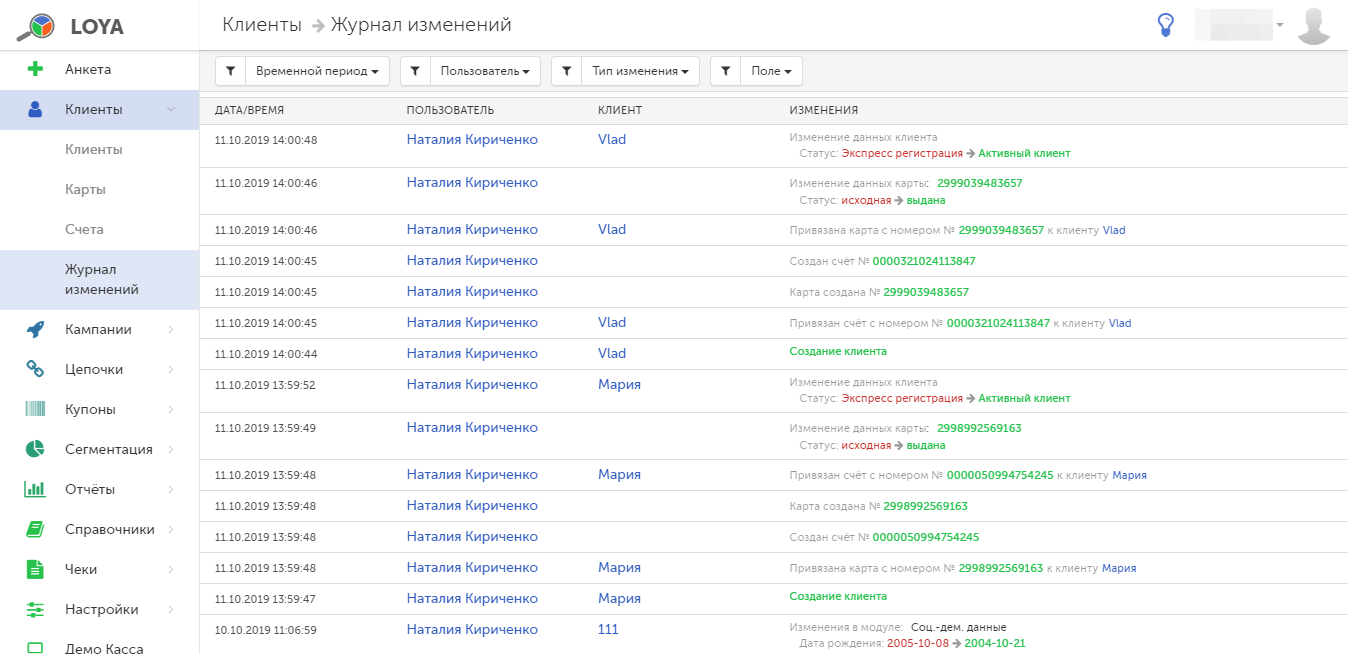Click the barcode icon for Купоны
This screenshot has height=654, width=1348.
point(35,410)
